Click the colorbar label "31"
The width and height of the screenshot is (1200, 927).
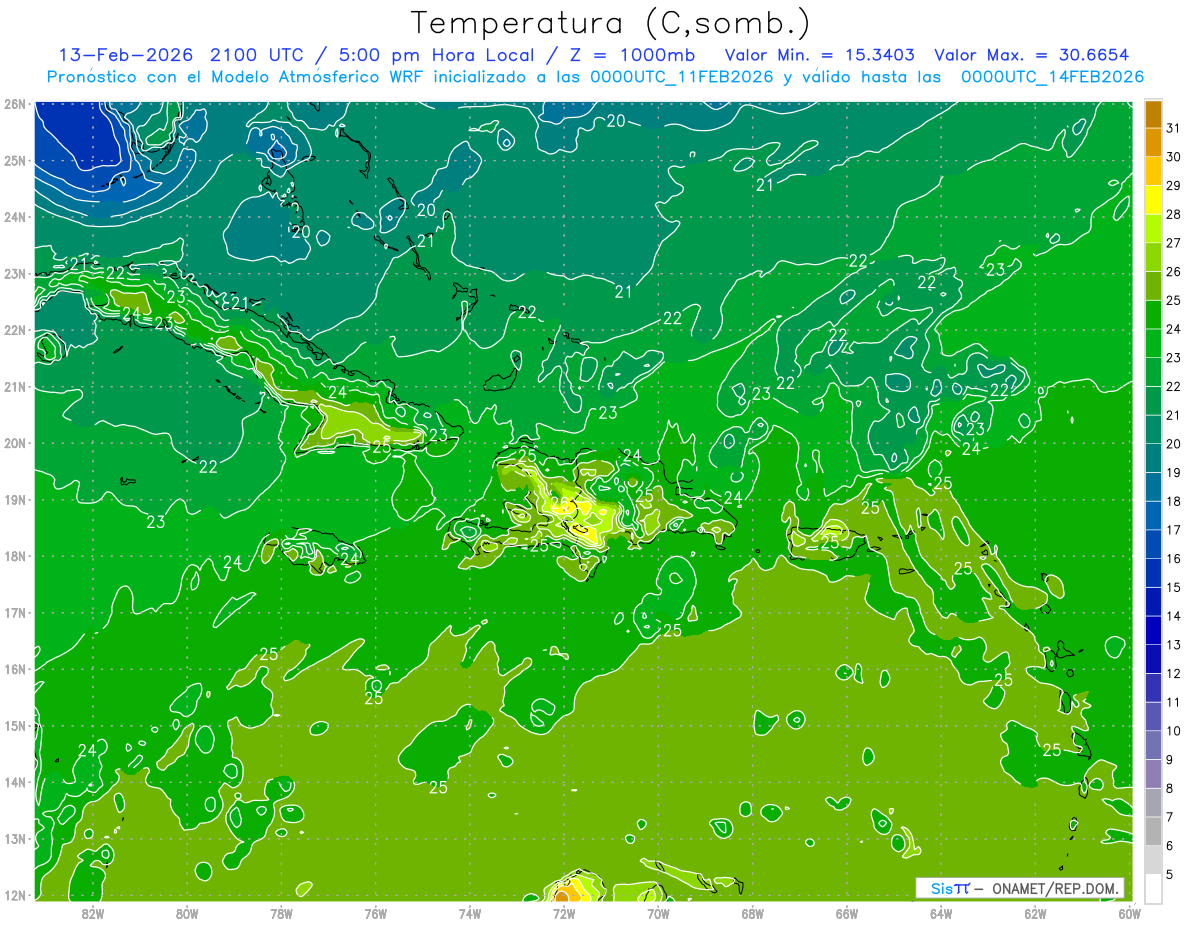pos(1173,128)
